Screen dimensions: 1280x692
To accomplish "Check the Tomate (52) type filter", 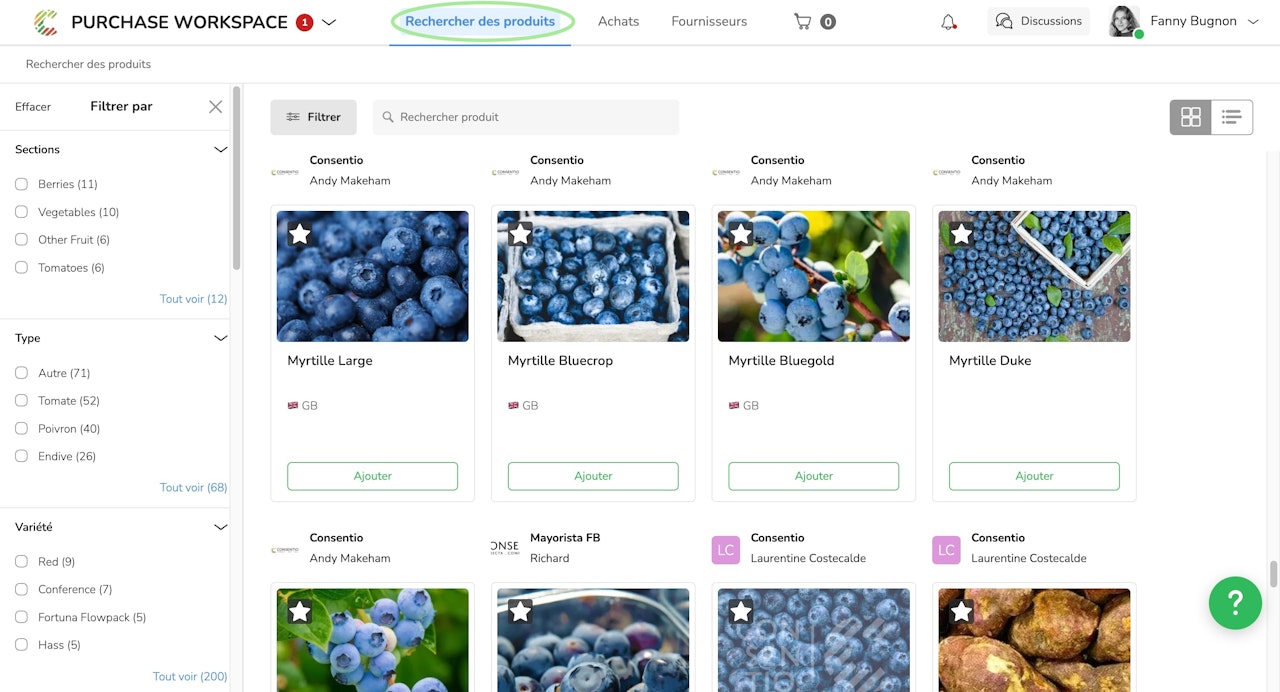I will (x=21, y=401).
